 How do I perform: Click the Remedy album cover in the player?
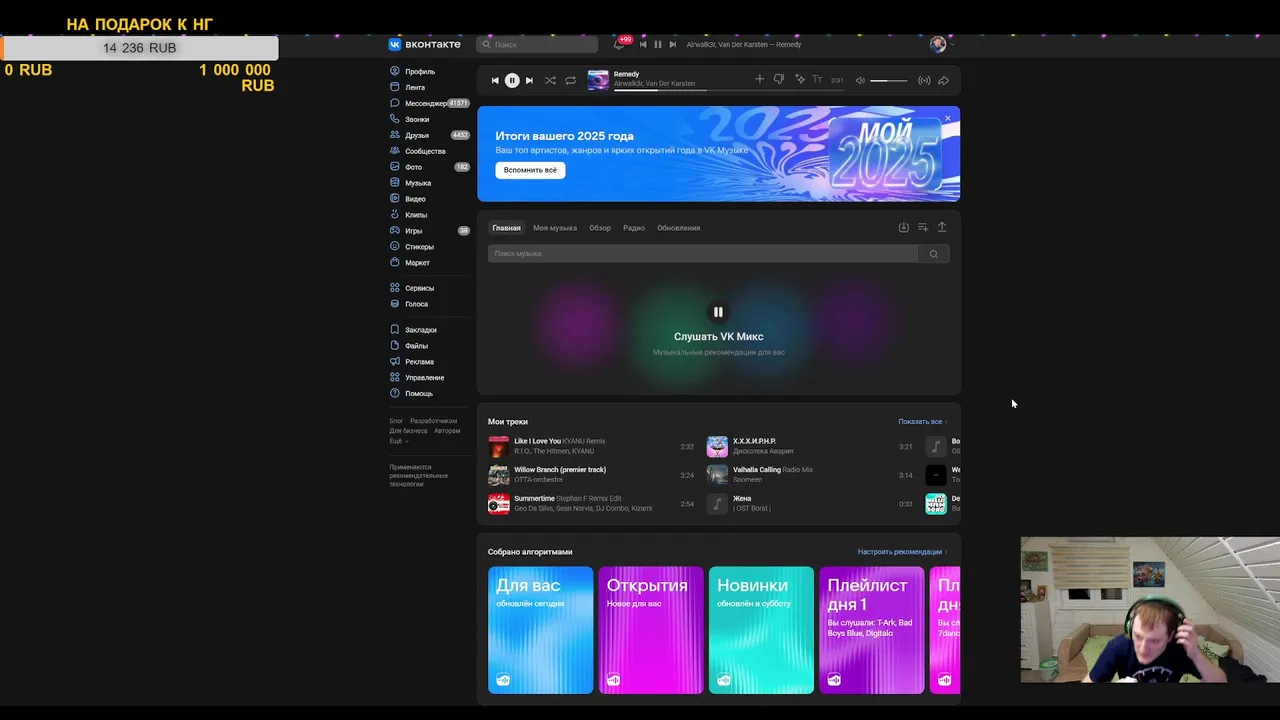click(598, 80)
